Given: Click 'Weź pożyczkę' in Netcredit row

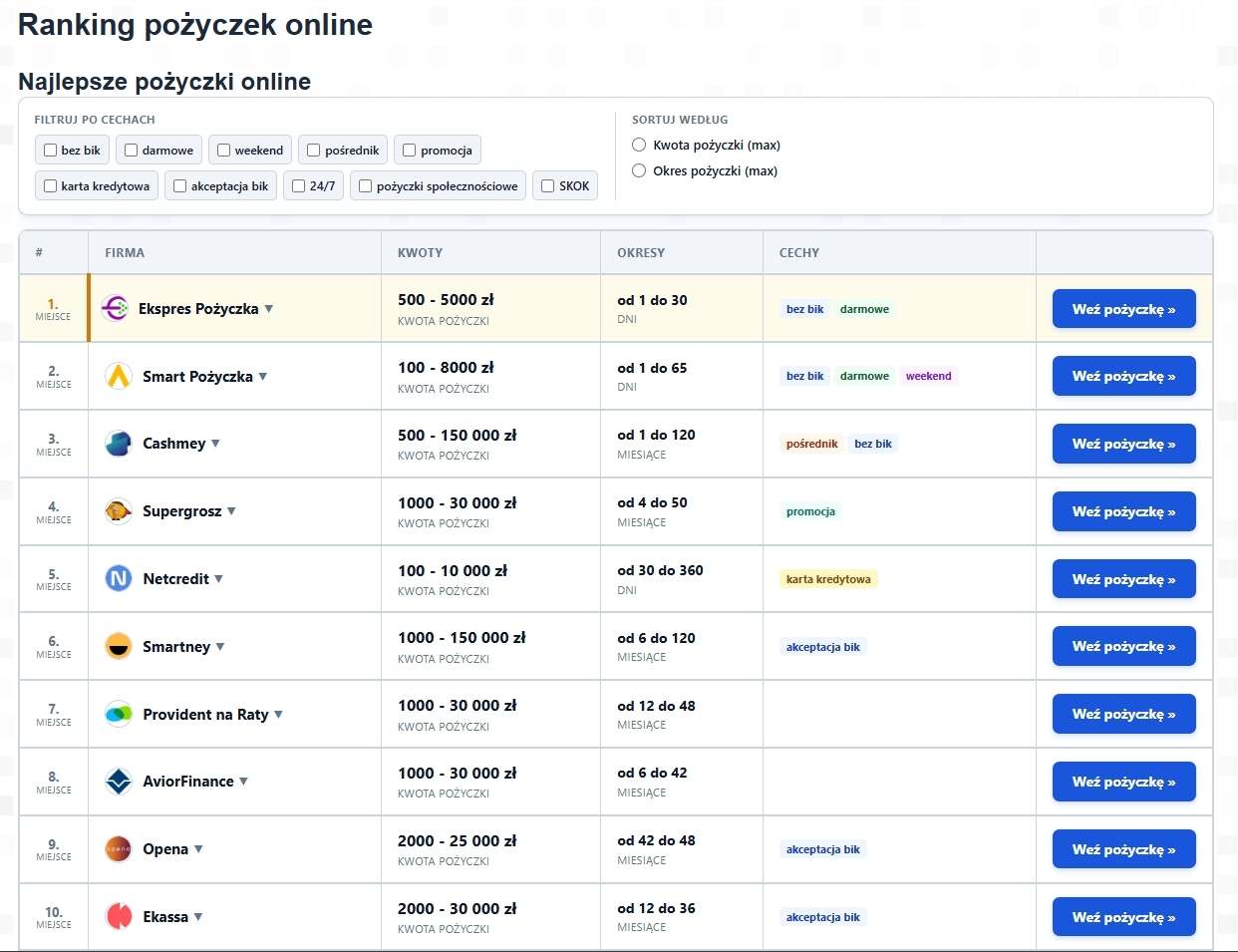Looking at the screenshot, I should tap(1123, 579).
